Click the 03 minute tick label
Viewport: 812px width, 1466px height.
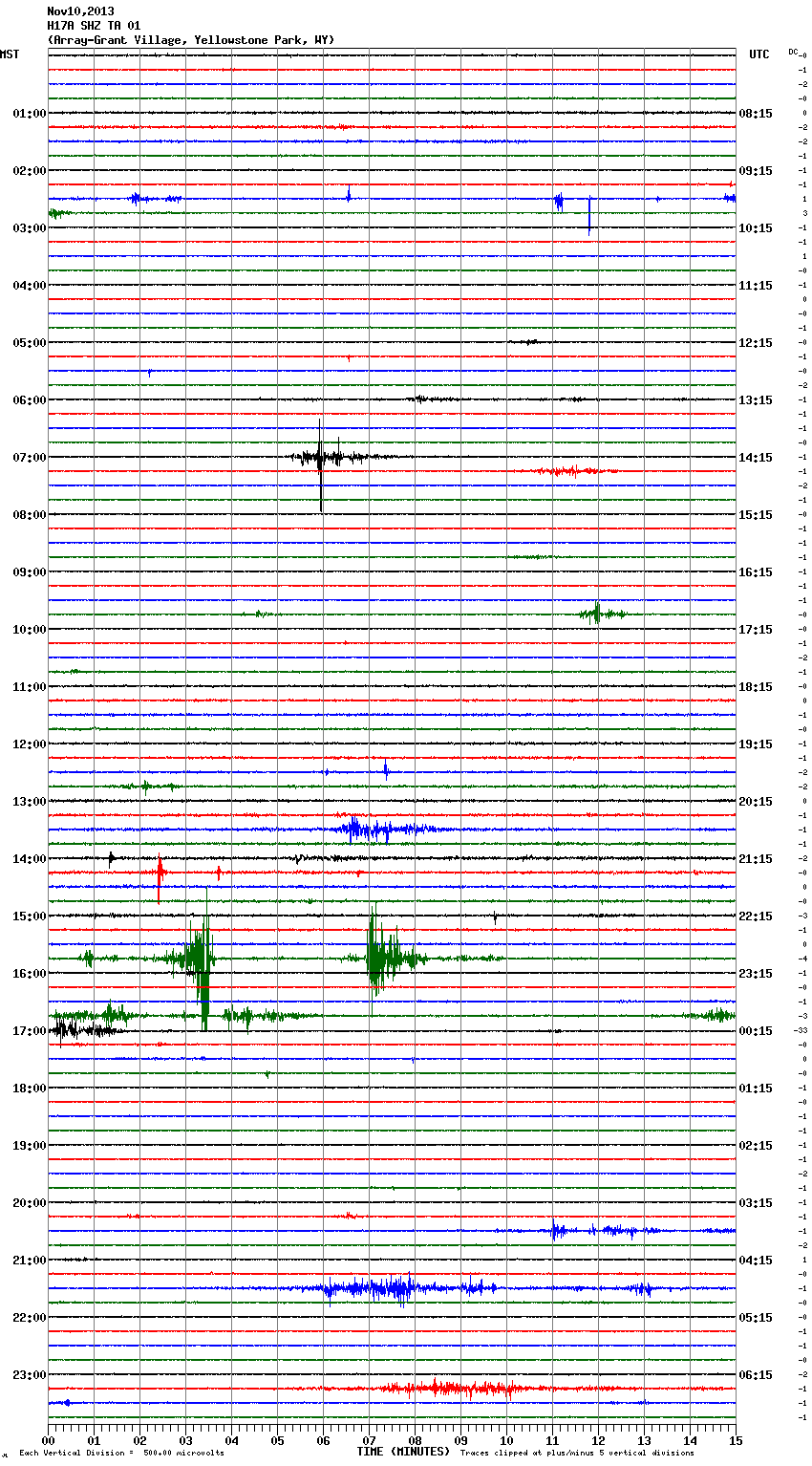tap(185, 1439)
